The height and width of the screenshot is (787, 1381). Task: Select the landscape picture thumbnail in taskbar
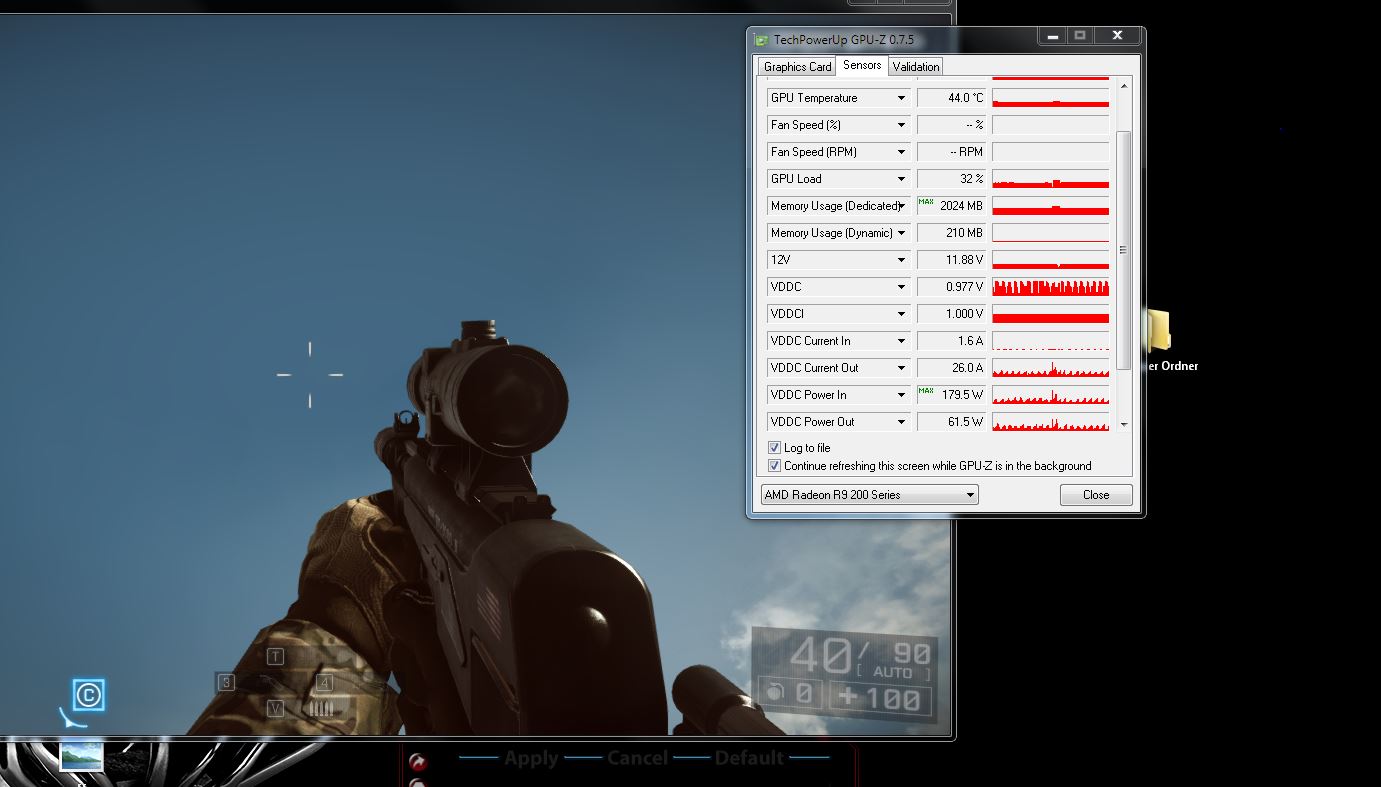point(82,755)
